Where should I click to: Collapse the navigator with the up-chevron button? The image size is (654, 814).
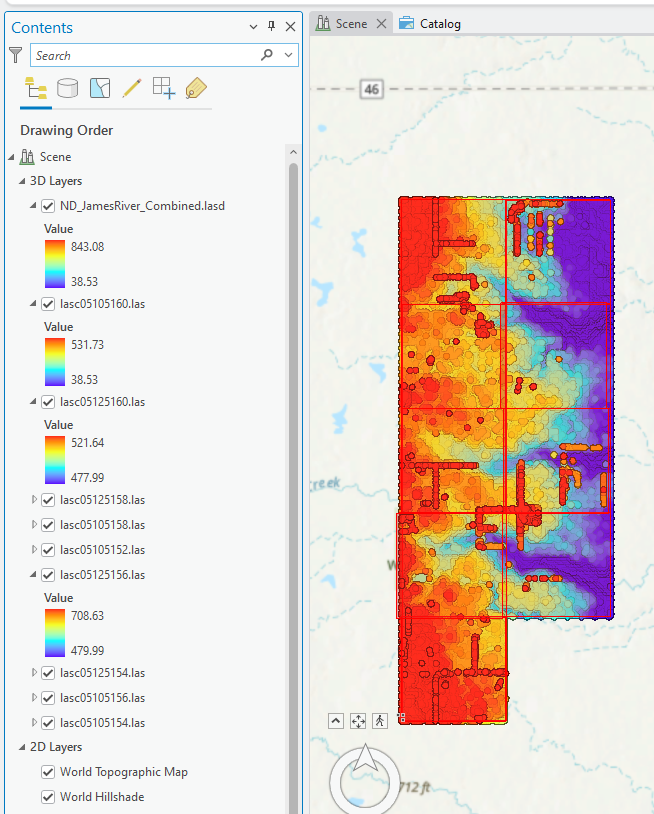click(336, 720)
